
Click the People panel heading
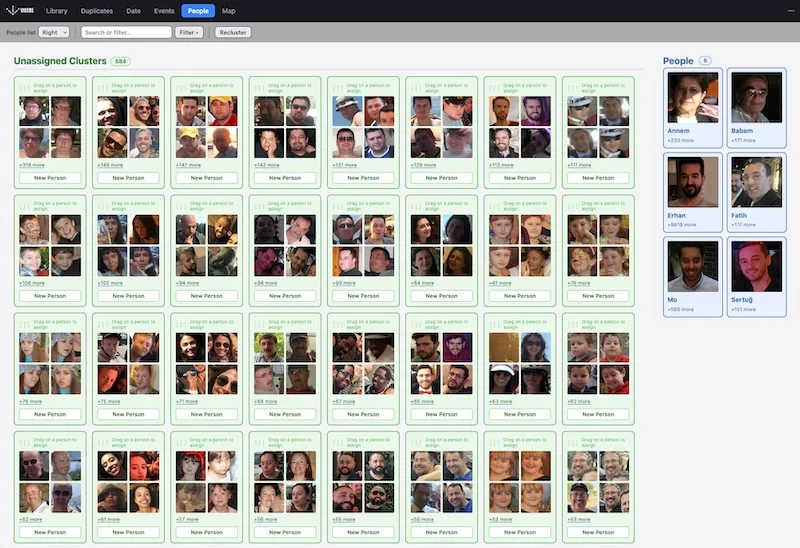(x=678, y=61)
